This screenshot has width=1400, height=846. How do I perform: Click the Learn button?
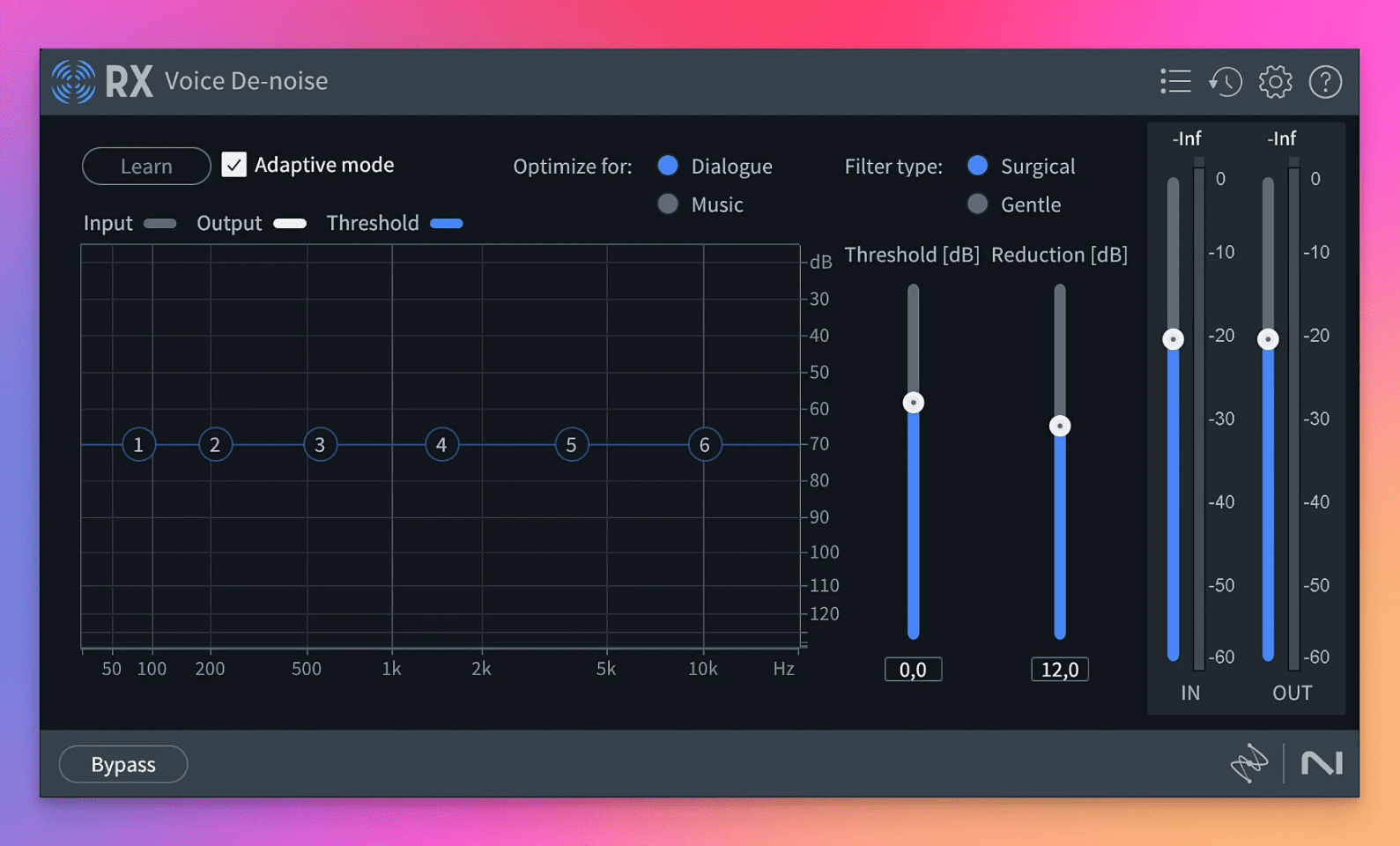click(x=146, y=166)
